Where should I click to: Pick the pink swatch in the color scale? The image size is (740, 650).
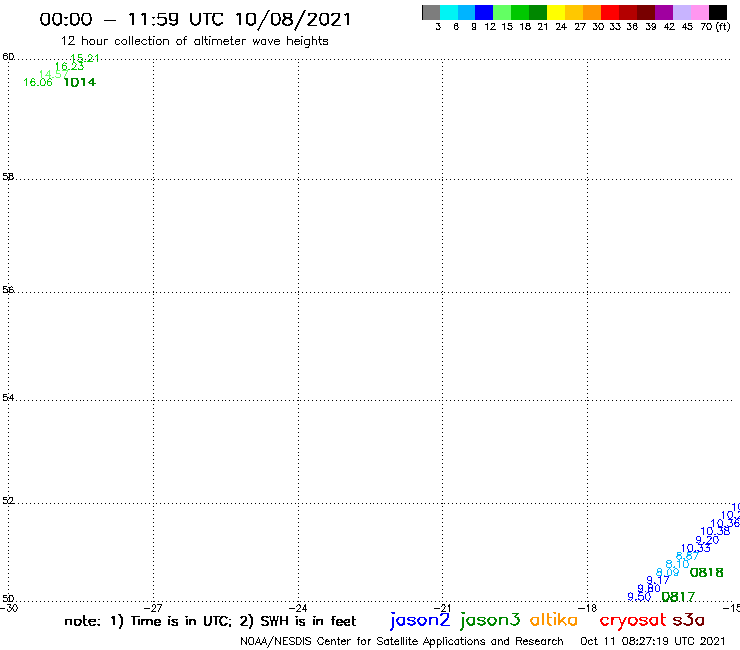pos(699,12)
